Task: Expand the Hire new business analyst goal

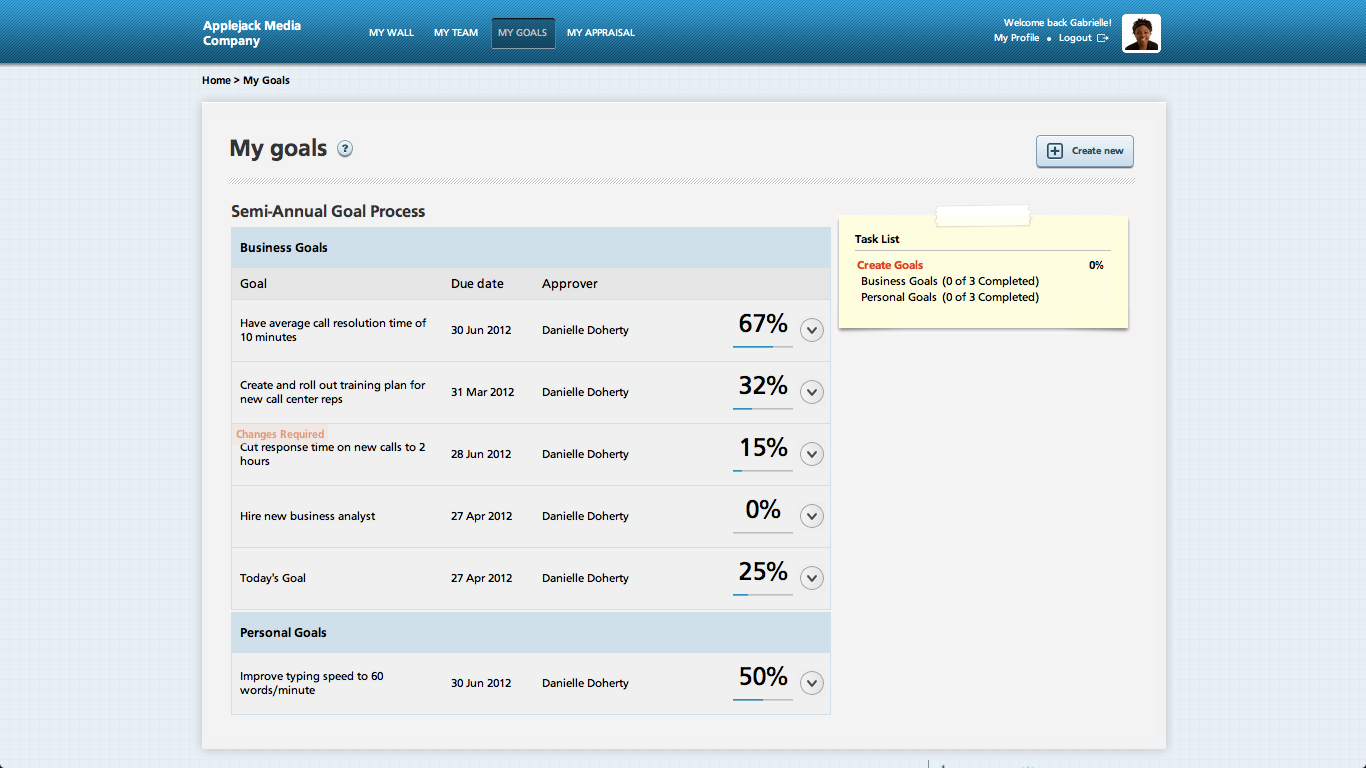Action: pos(811,515)
